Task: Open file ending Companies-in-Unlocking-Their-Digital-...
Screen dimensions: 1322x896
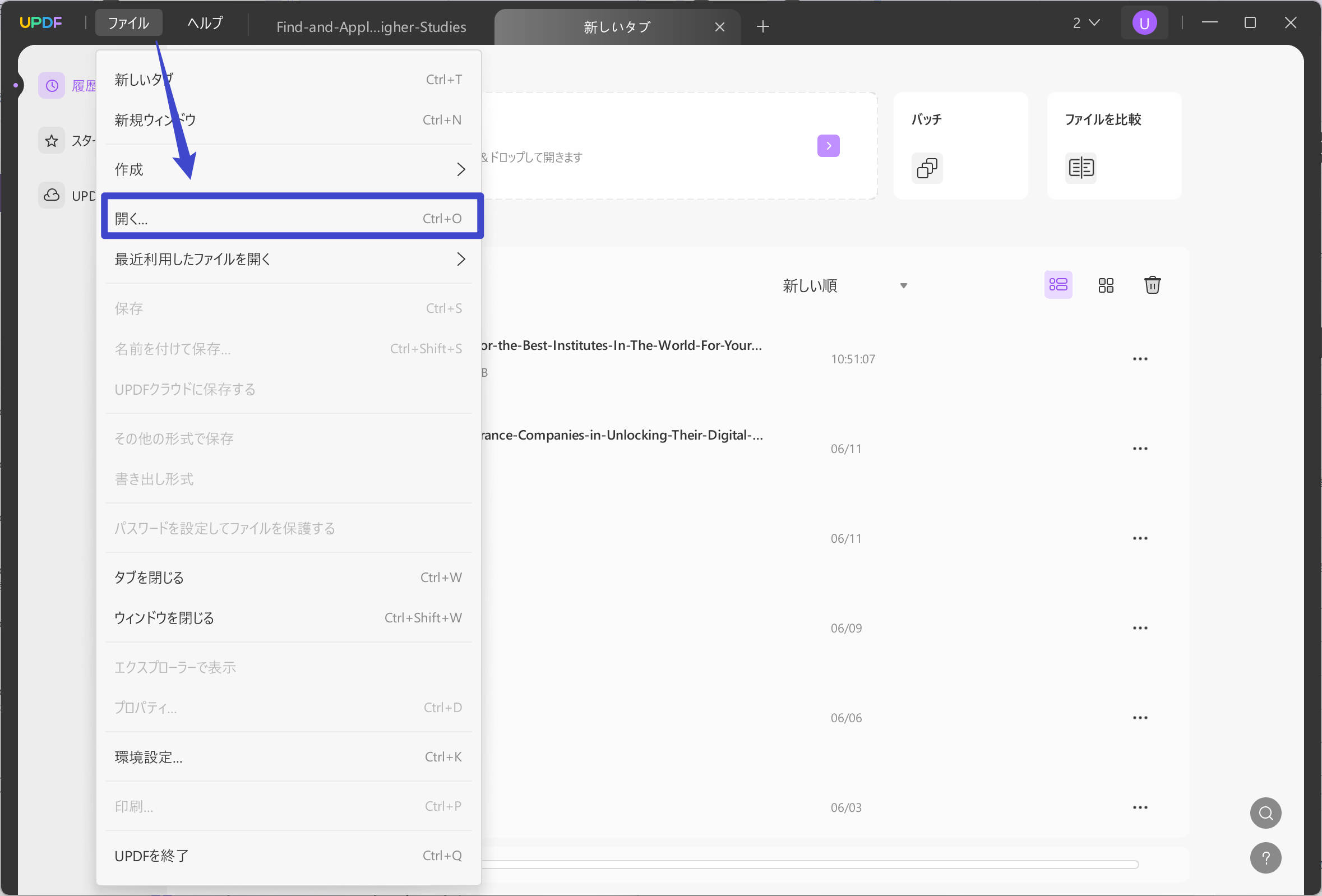Action: (622, 435)
